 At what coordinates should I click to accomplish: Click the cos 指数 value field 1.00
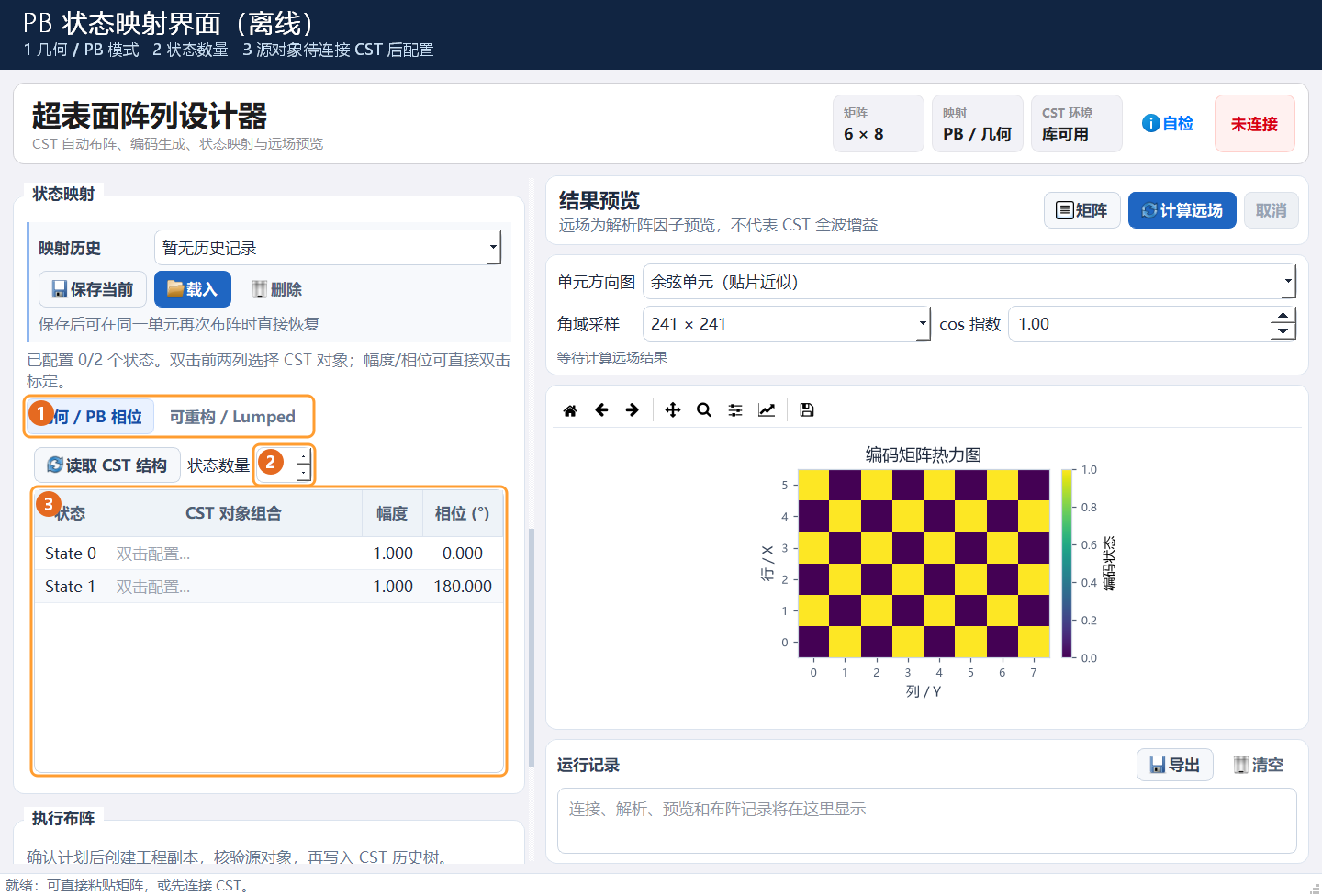click(x=1139, y=324)
